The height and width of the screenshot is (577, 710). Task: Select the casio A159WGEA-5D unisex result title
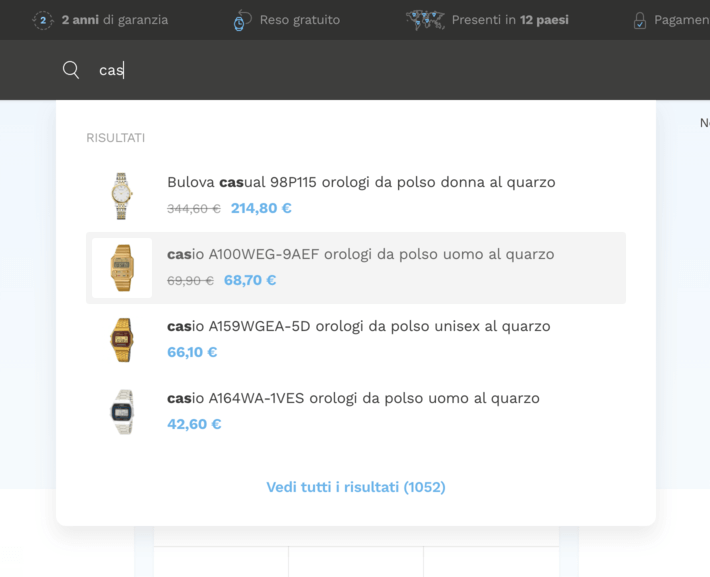[x=358, y=326]
